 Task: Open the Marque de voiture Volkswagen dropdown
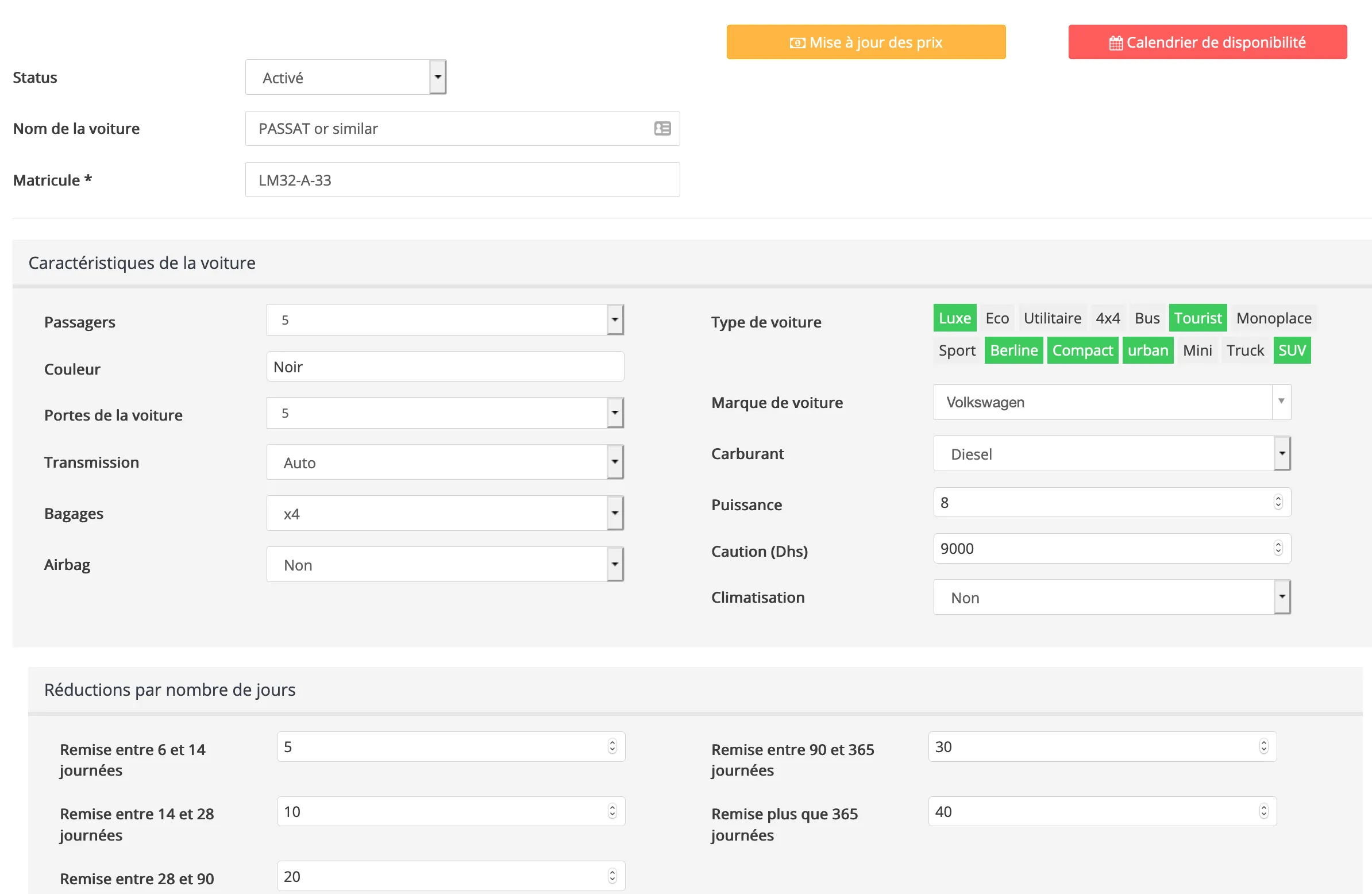(1112, 402)
